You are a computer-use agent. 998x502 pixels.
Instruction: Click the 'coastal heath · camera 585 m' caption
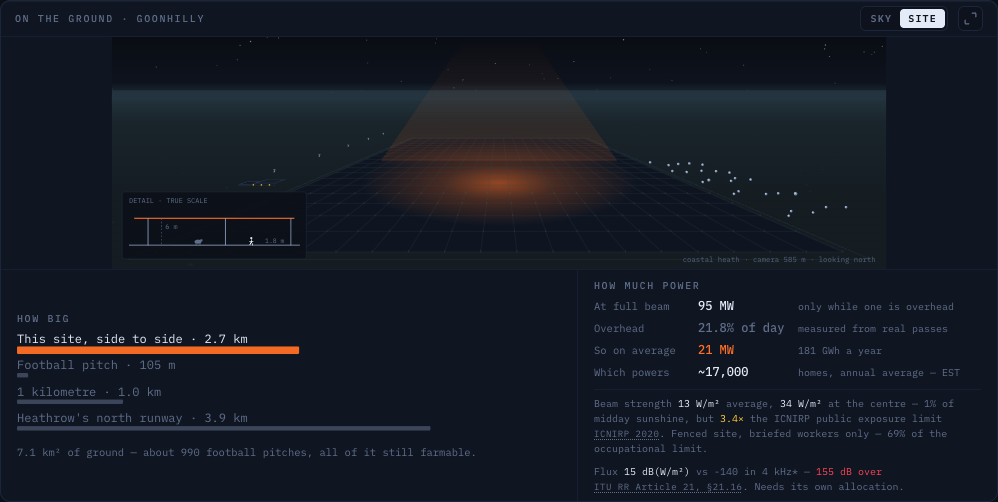pyautogui.click(x=778, y=260)
